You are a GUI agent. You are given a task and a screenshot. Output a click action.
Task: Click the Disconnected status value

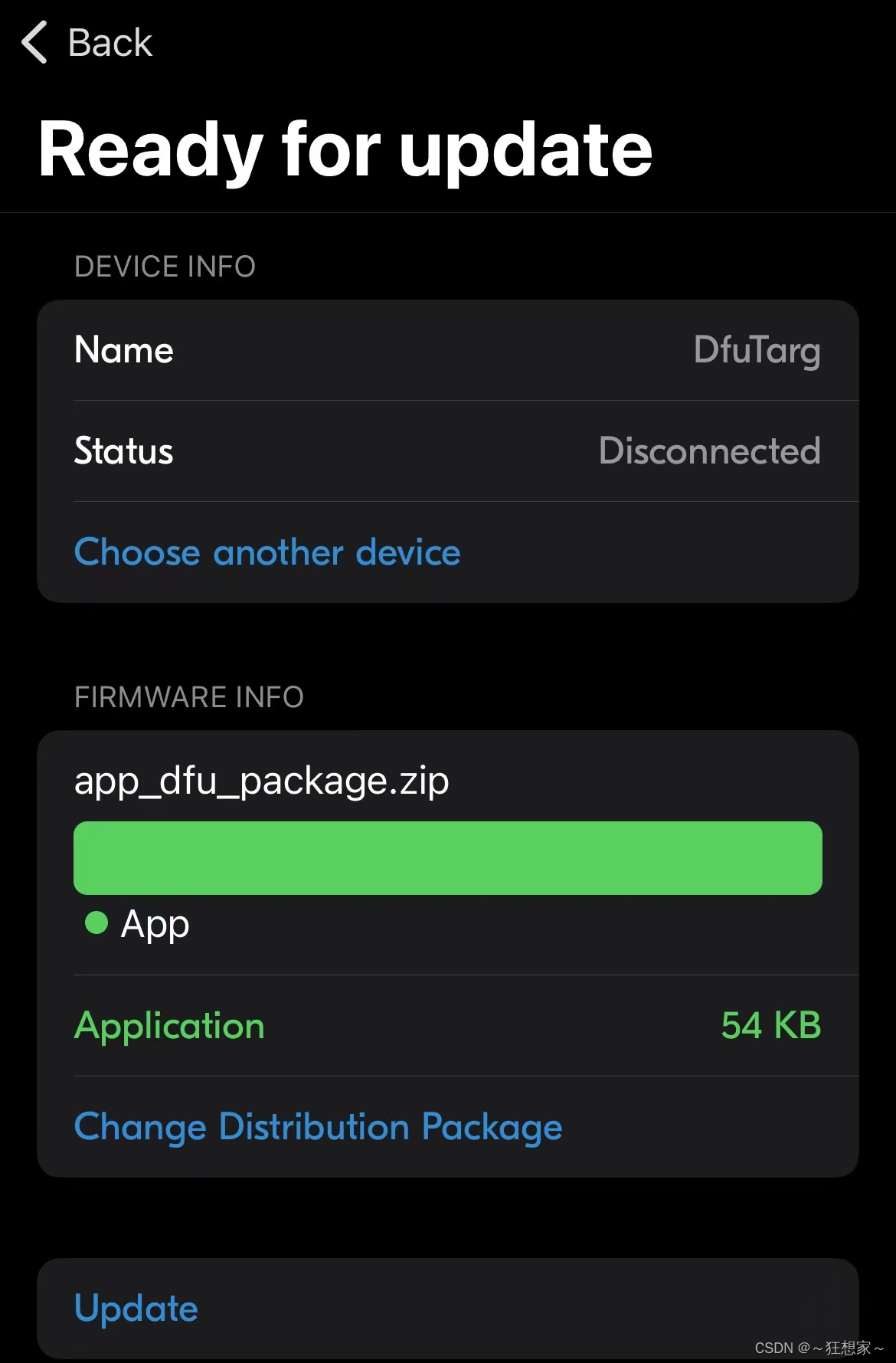tap(709, 451)
